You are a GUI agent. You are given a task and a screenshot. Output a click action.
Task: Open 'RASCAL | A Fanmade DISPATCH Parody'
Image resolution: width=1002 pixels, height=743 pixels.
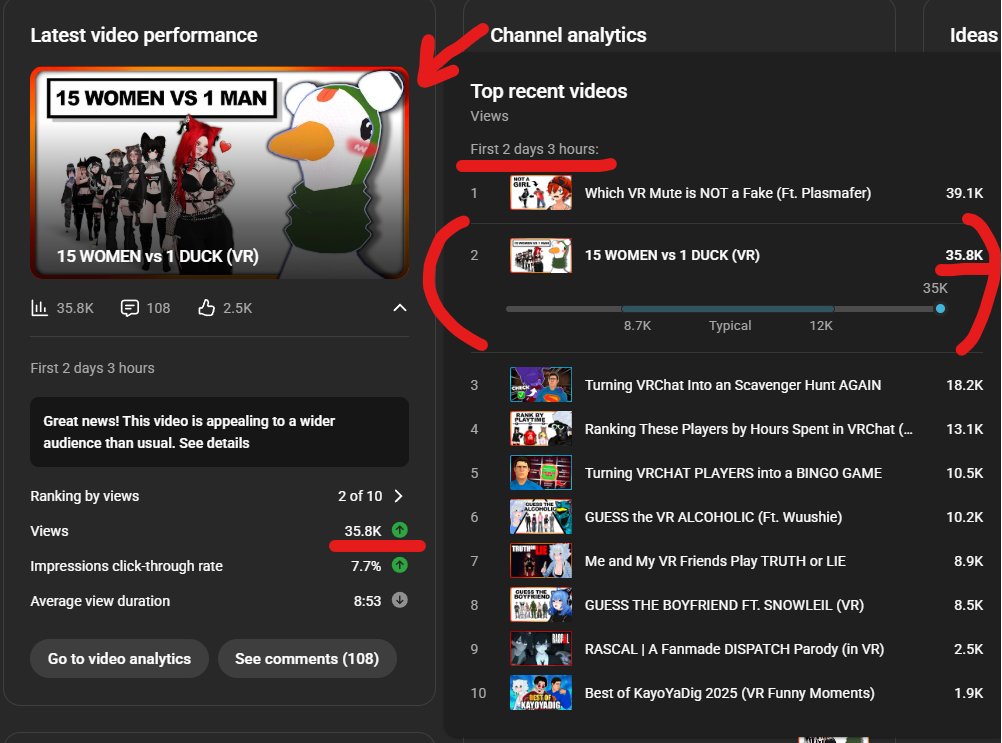(x=734, y=649)
